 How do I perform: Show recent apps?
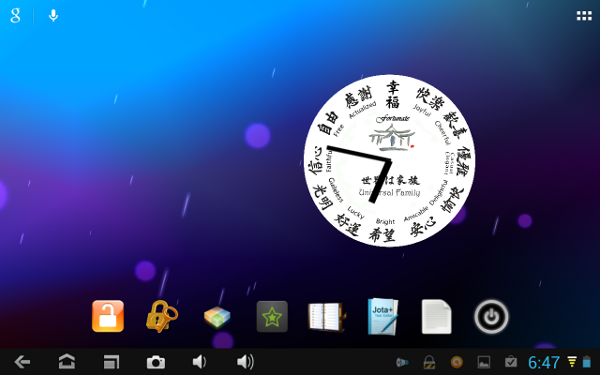click(x=111, y=362)
